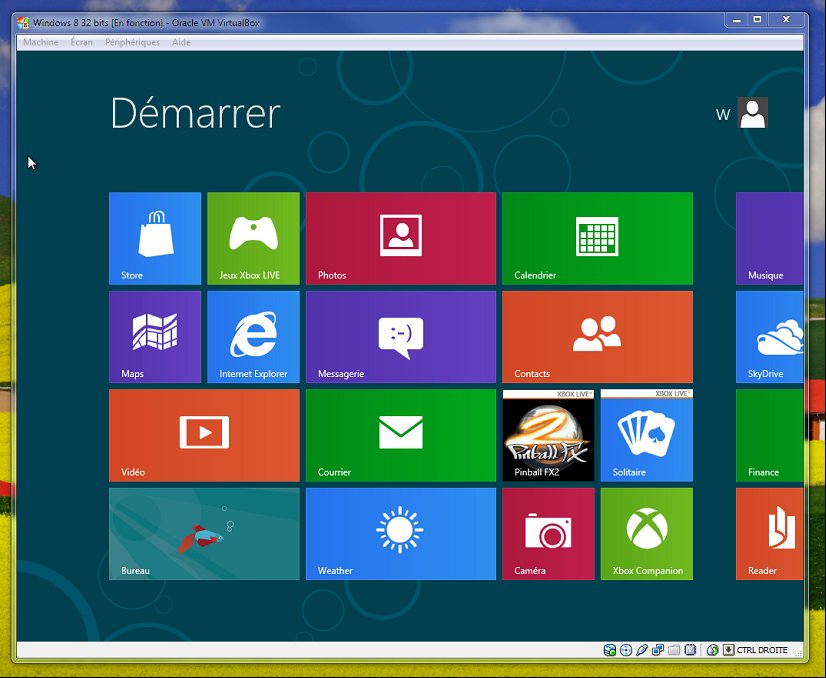The width and height of the screenshot is (826, 678).
Task: Click the optical disc icon in VirtualBox status bar
Action: (x=626, y=650)
